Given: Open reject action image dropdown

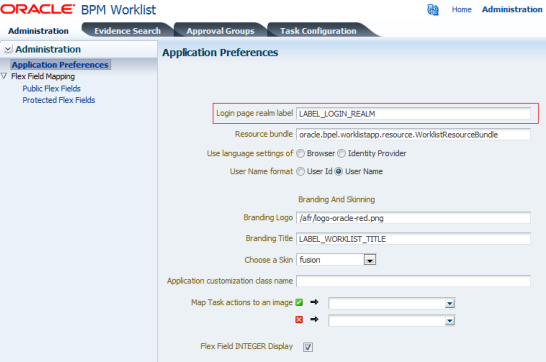Looking at the screenshot, I should click(x=450, y=321).
